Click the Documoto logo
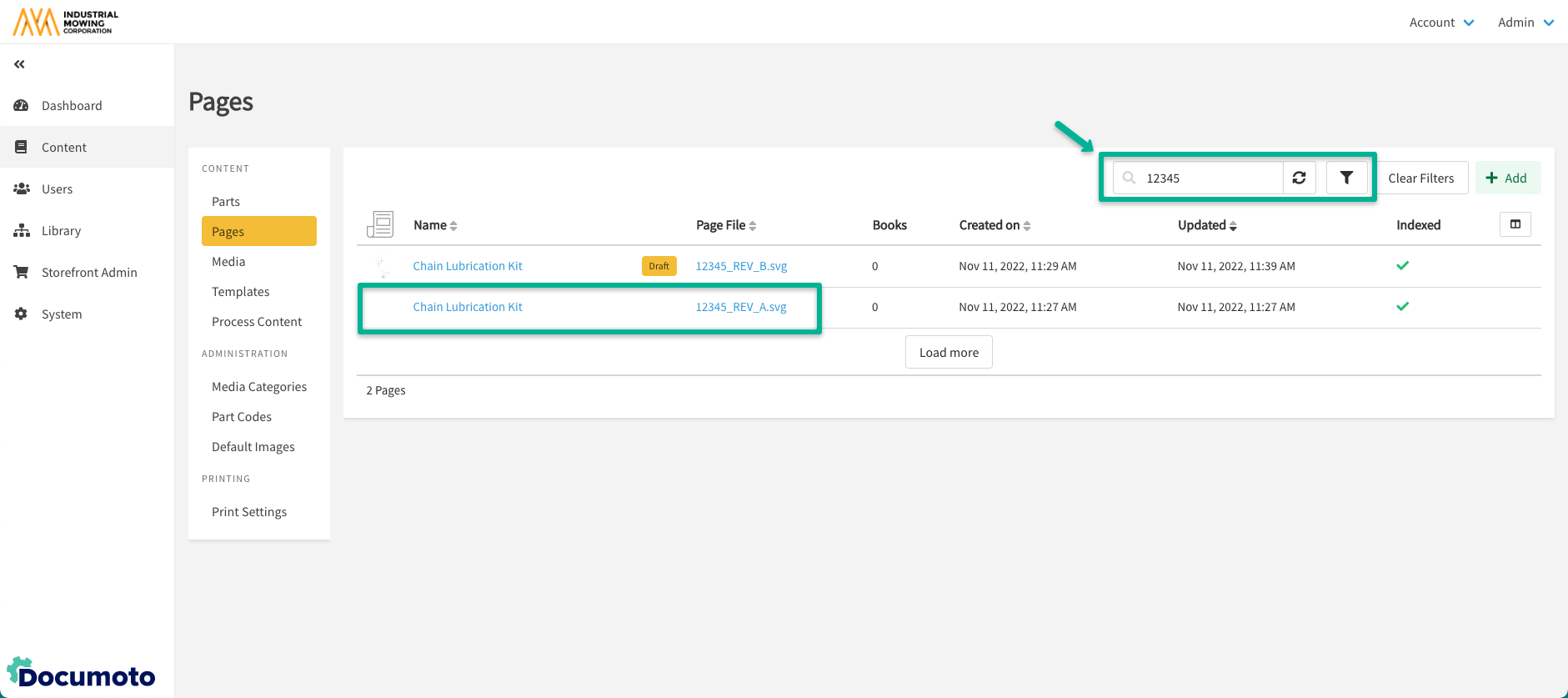This screenshot has height=698, width=1568. pos(82,674)
